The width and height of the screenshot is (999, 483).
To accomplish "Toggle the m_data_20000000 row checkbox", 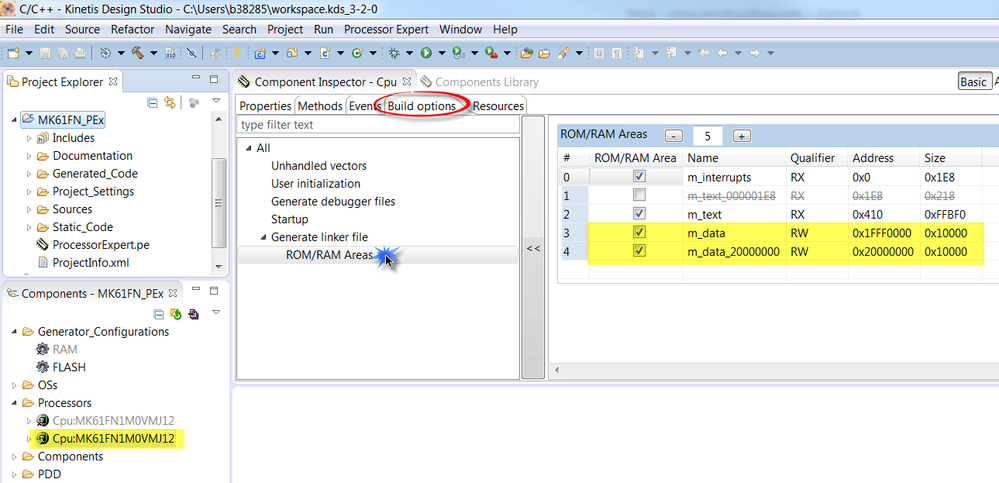I will [x=639, y=251].
